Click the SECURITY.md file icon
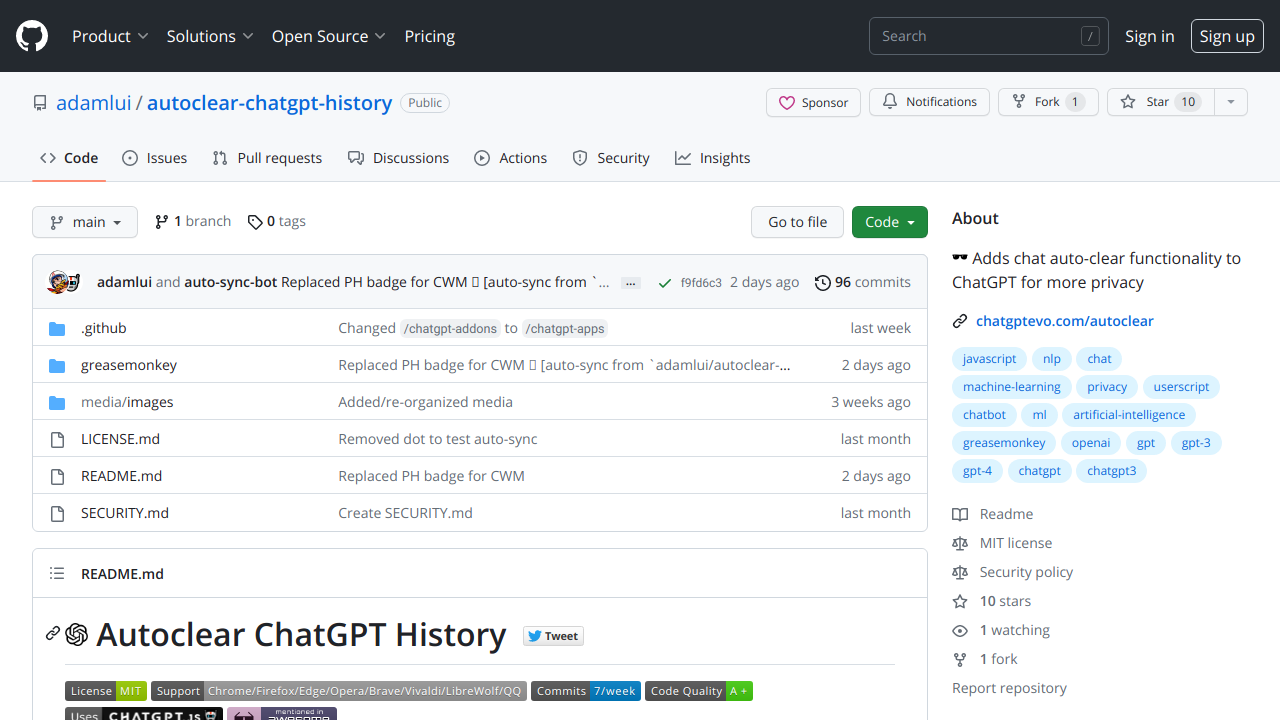Image resolution: width=1280 pixels, height=720 pixels. [x=57, y=513]
